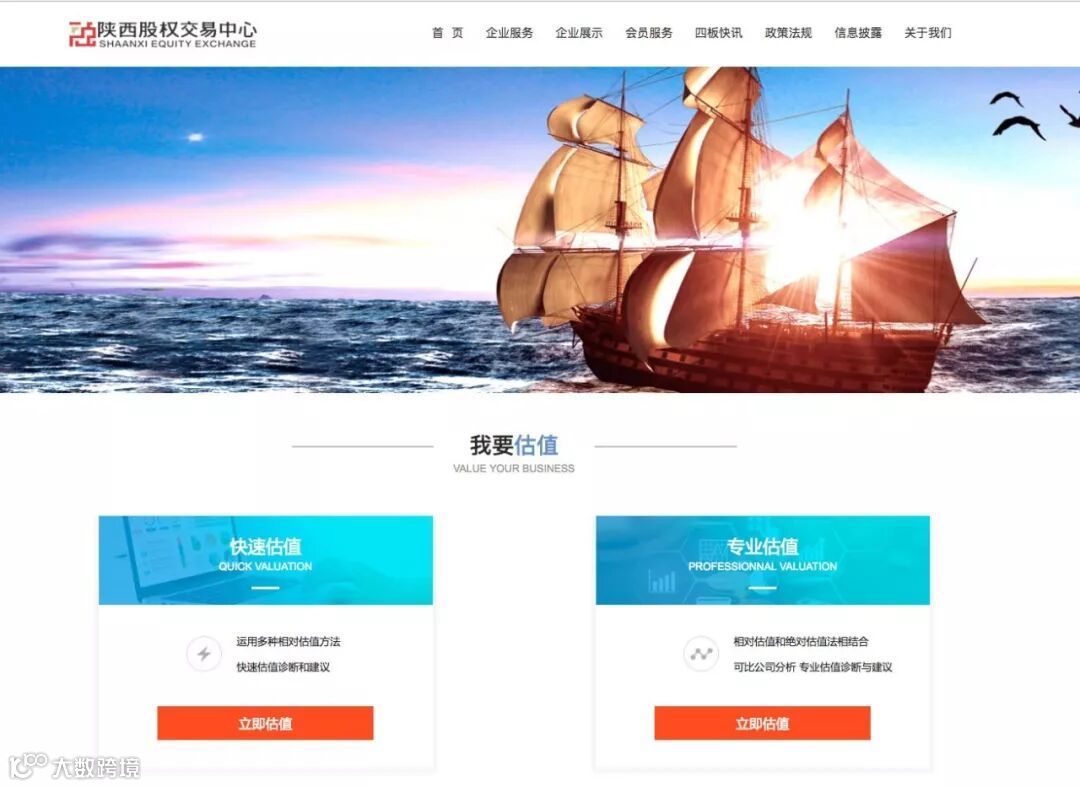Click the line chart professional valuation icon
The image size is (1080, 787).
[x=701, y=653]
